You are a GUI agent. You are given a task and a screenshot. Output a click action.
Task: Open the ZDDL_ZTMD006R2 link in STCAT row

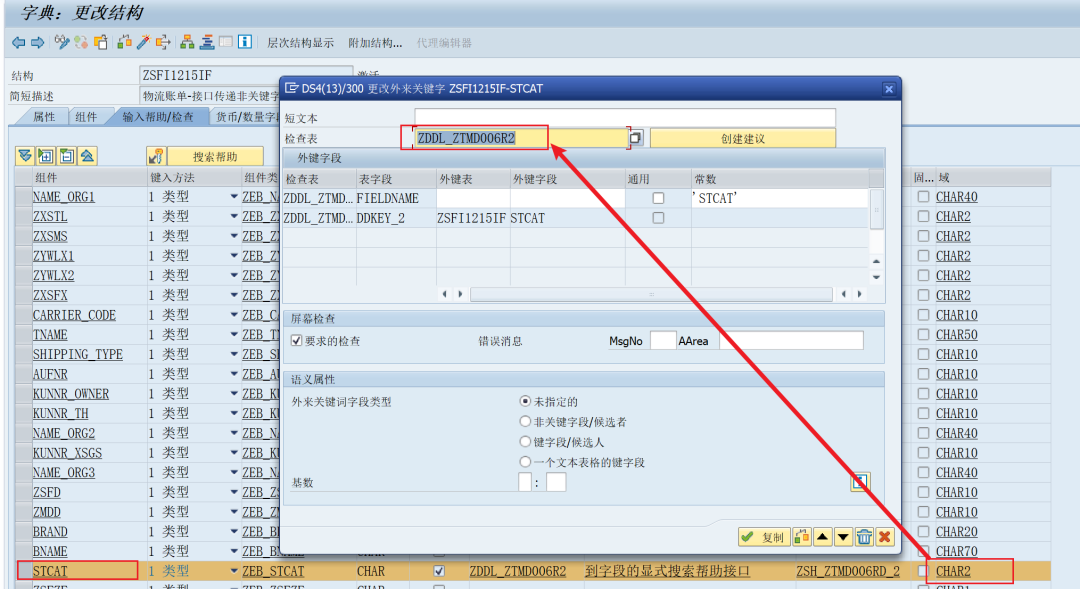coord(517,571)
